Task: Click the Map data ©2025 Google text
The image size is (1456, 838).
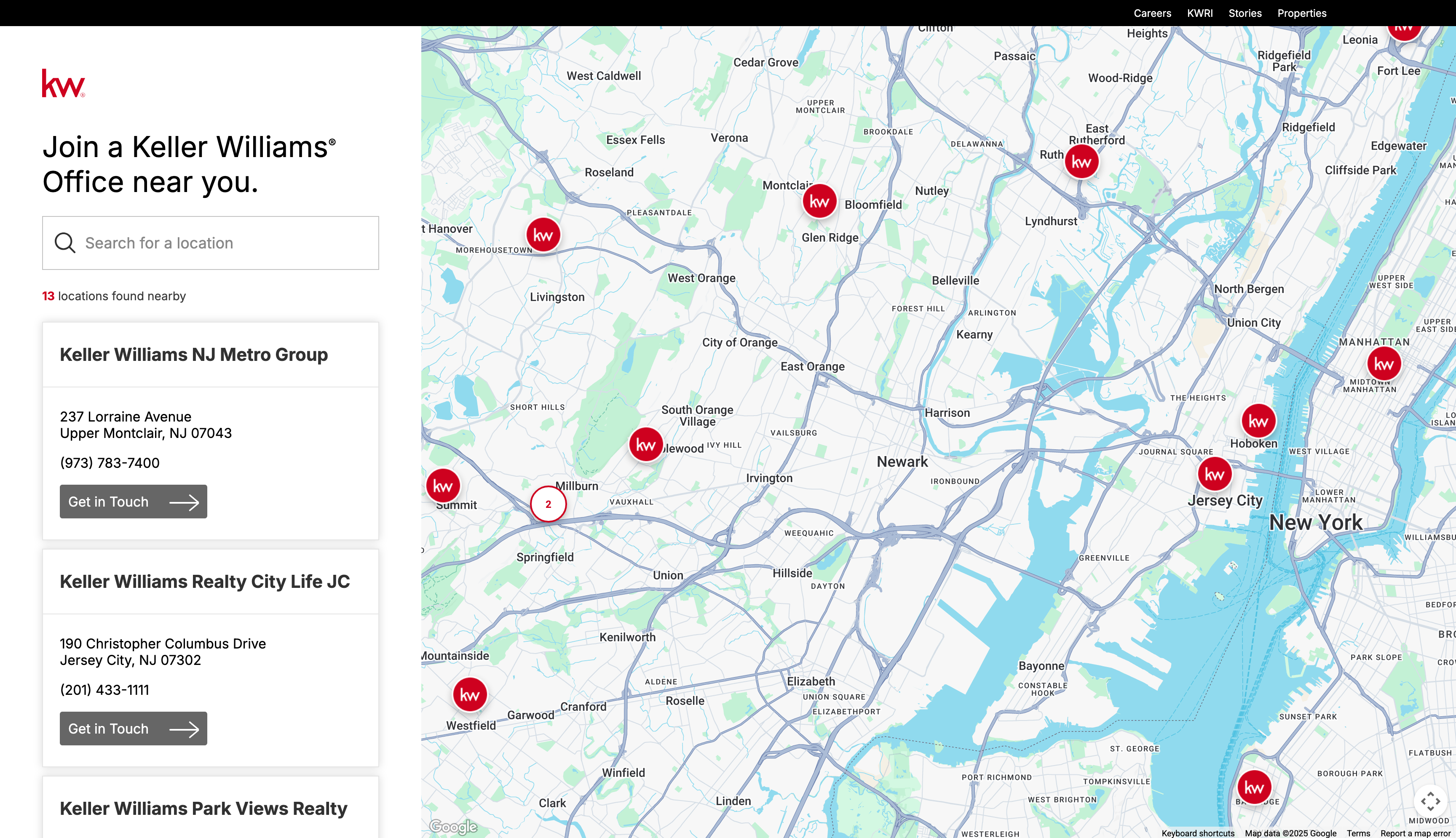Action: pos(1290,833)
